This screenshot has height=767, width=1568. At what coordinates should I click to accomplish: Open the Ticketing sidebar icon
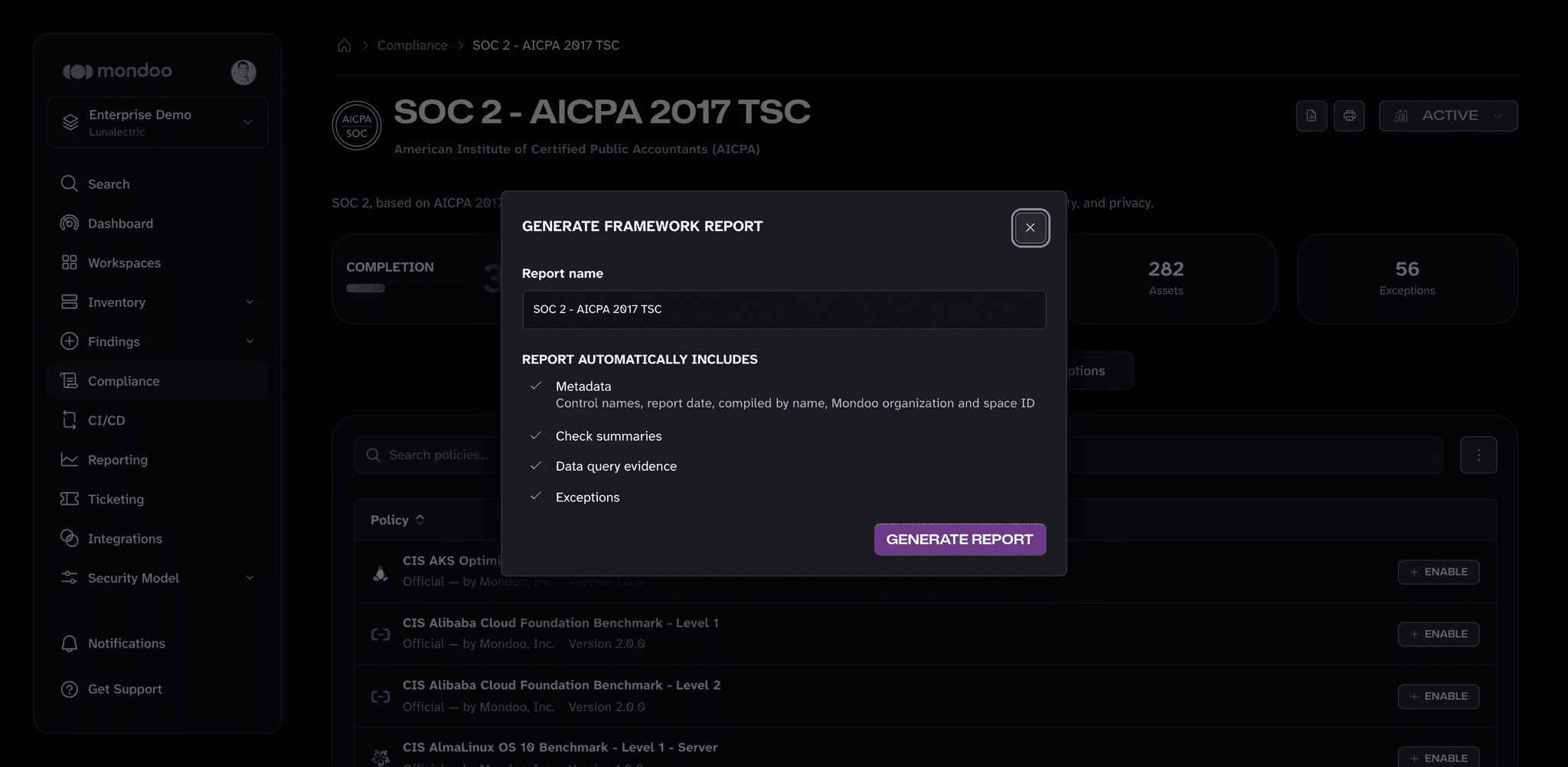click(70, 498)
